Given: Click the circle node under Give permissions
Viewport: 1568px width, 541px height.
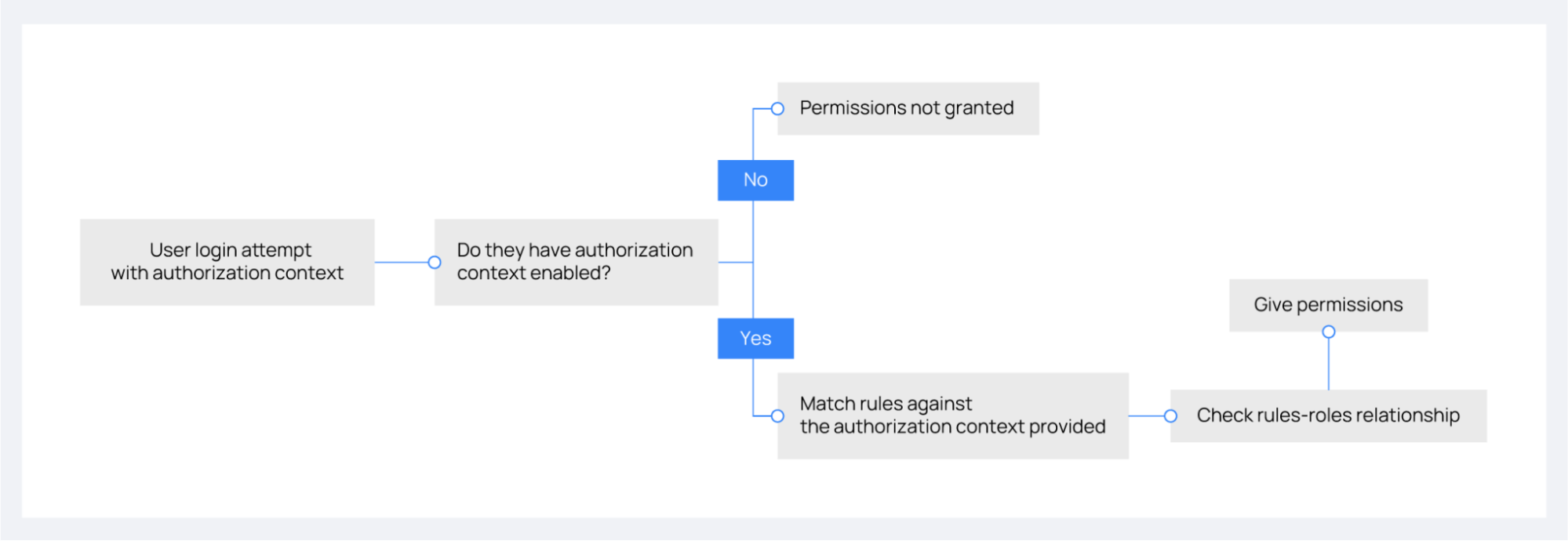Looking at the screenshot, I should click(x=1328, y=332).
